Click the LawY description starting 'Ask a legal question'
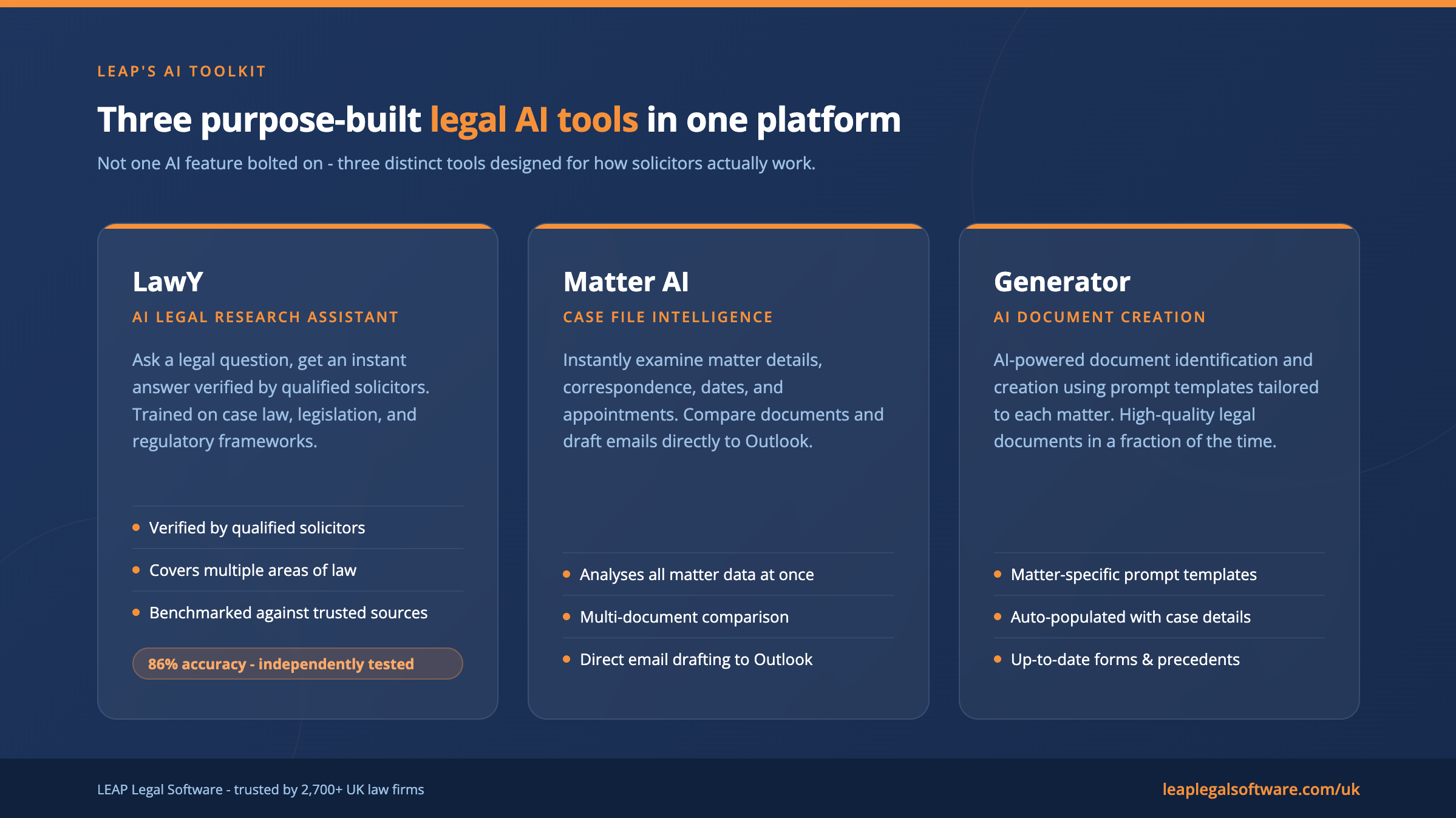 (281, 401)
